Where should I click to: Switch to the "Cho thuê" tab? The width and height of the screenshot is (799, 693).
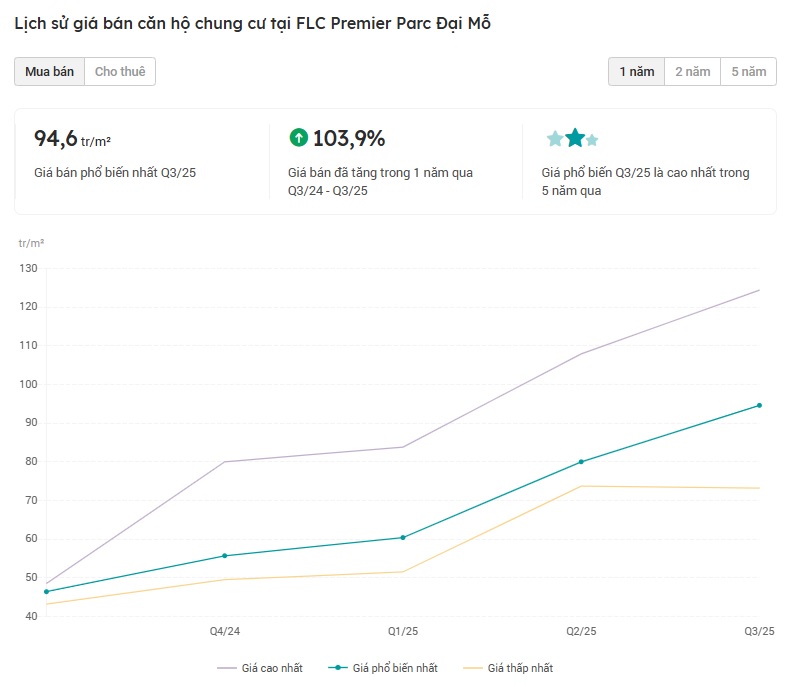click(x=120, y=72)
